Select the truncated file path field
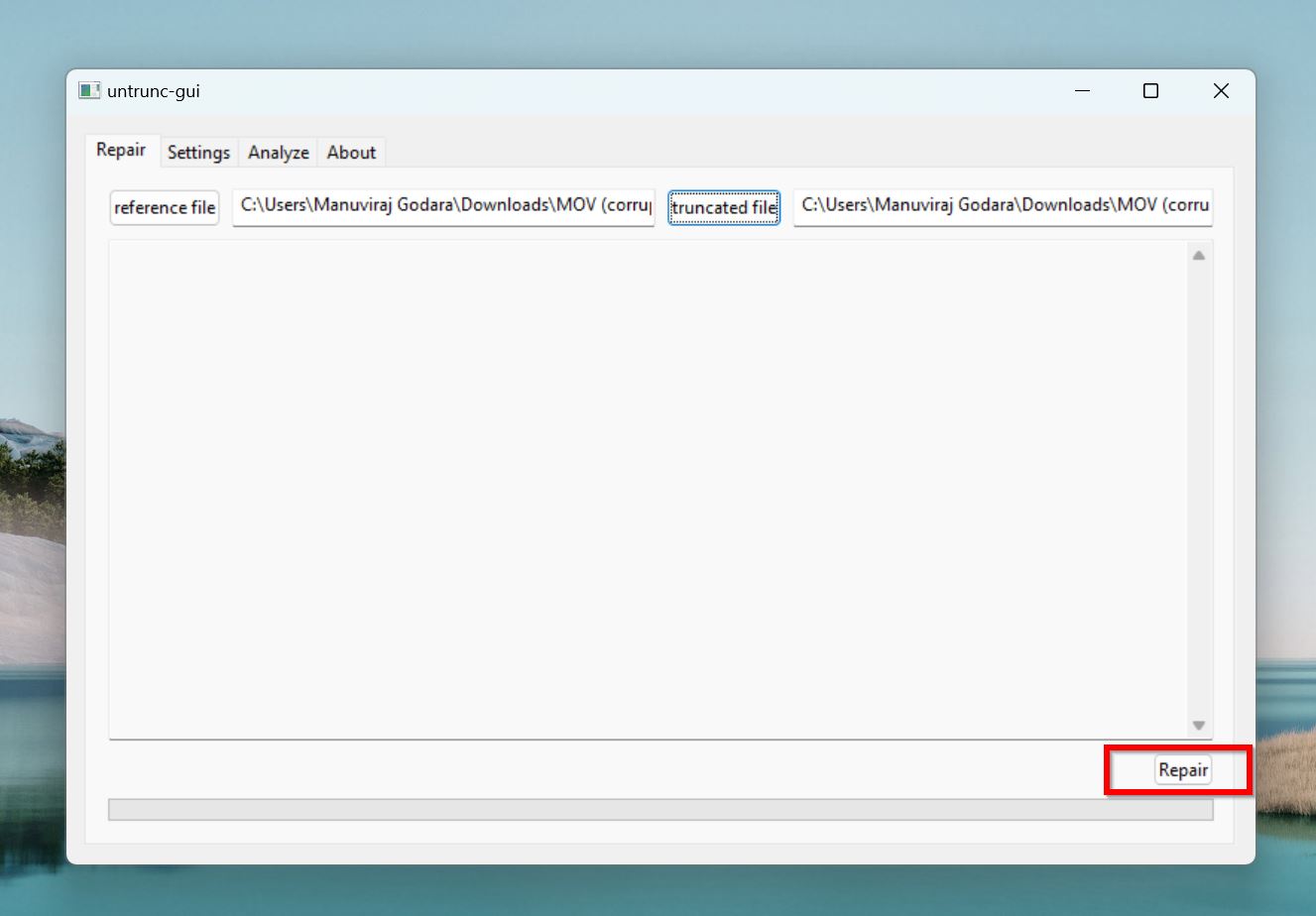 pos(1002,206)
